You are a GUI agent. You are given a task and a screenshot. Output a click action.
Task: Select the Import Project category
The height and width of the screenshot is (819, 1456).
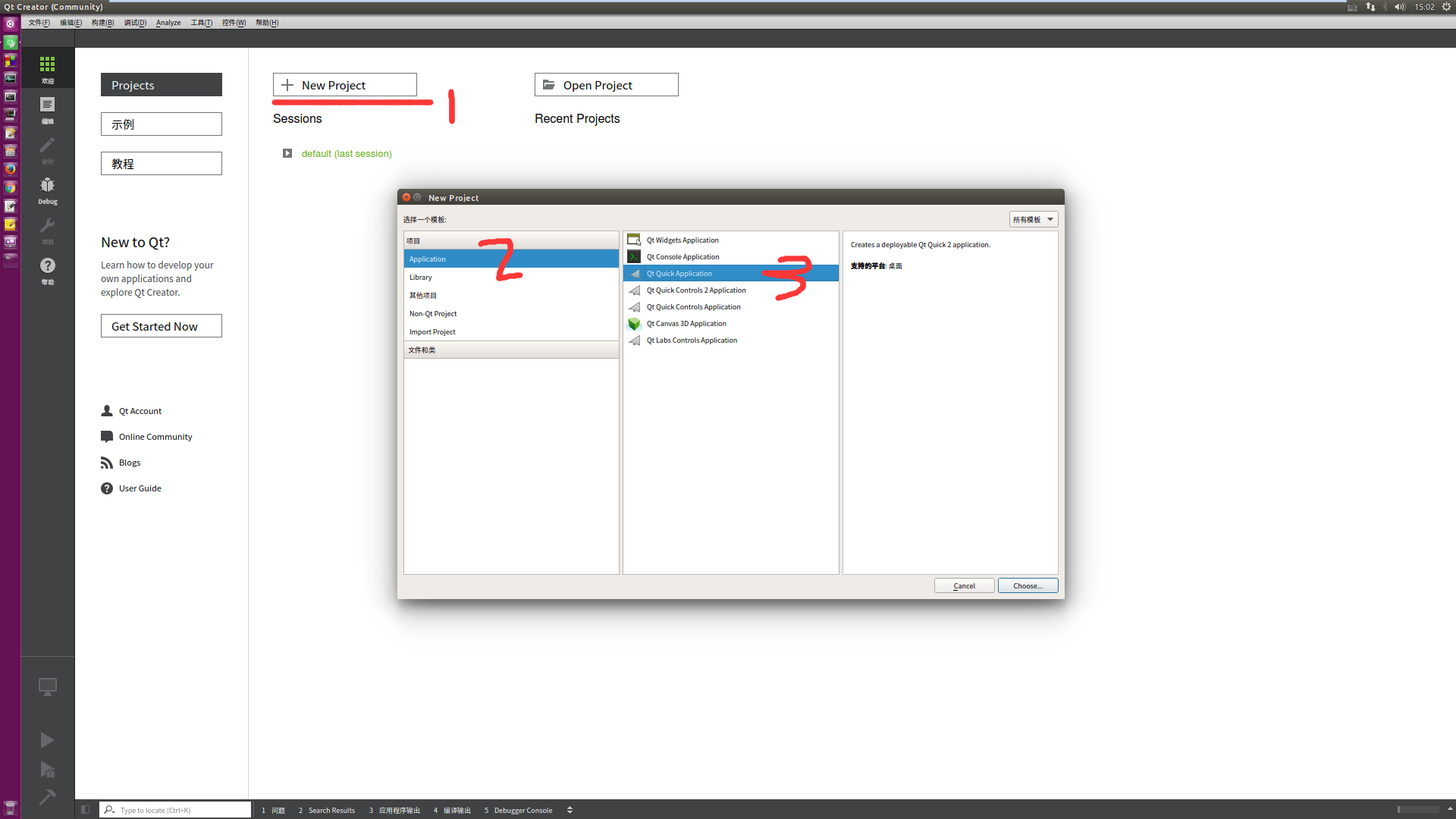[x=511, y=332]
